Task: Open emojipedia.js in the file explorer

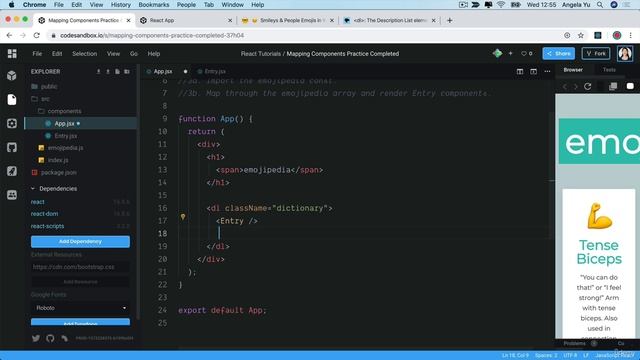Action: pyautogui.click(x=65, y=148)
